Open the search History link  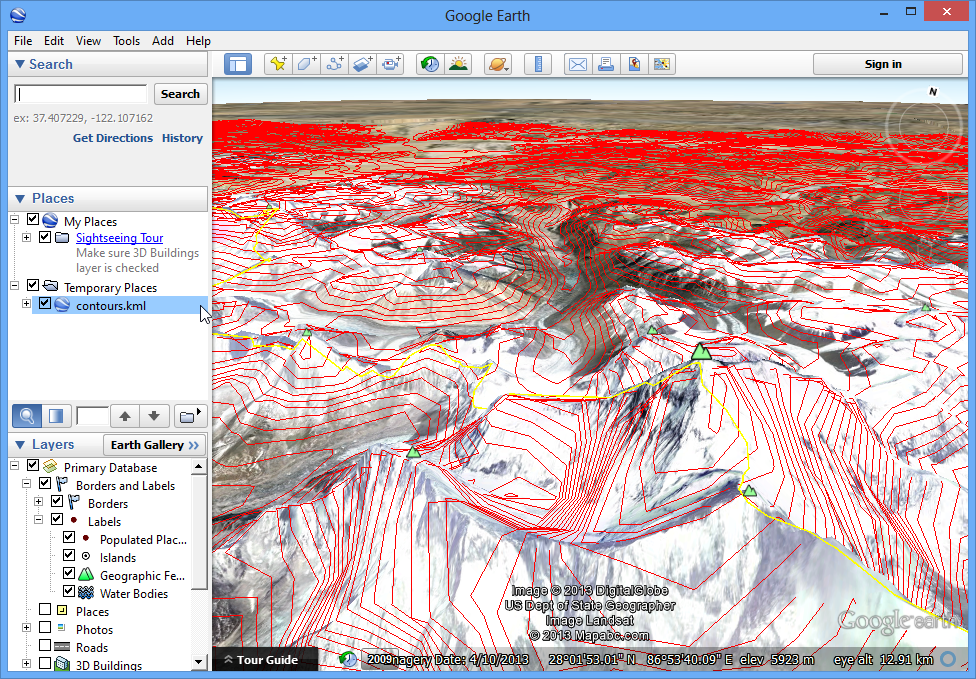(x=182, y=138)
